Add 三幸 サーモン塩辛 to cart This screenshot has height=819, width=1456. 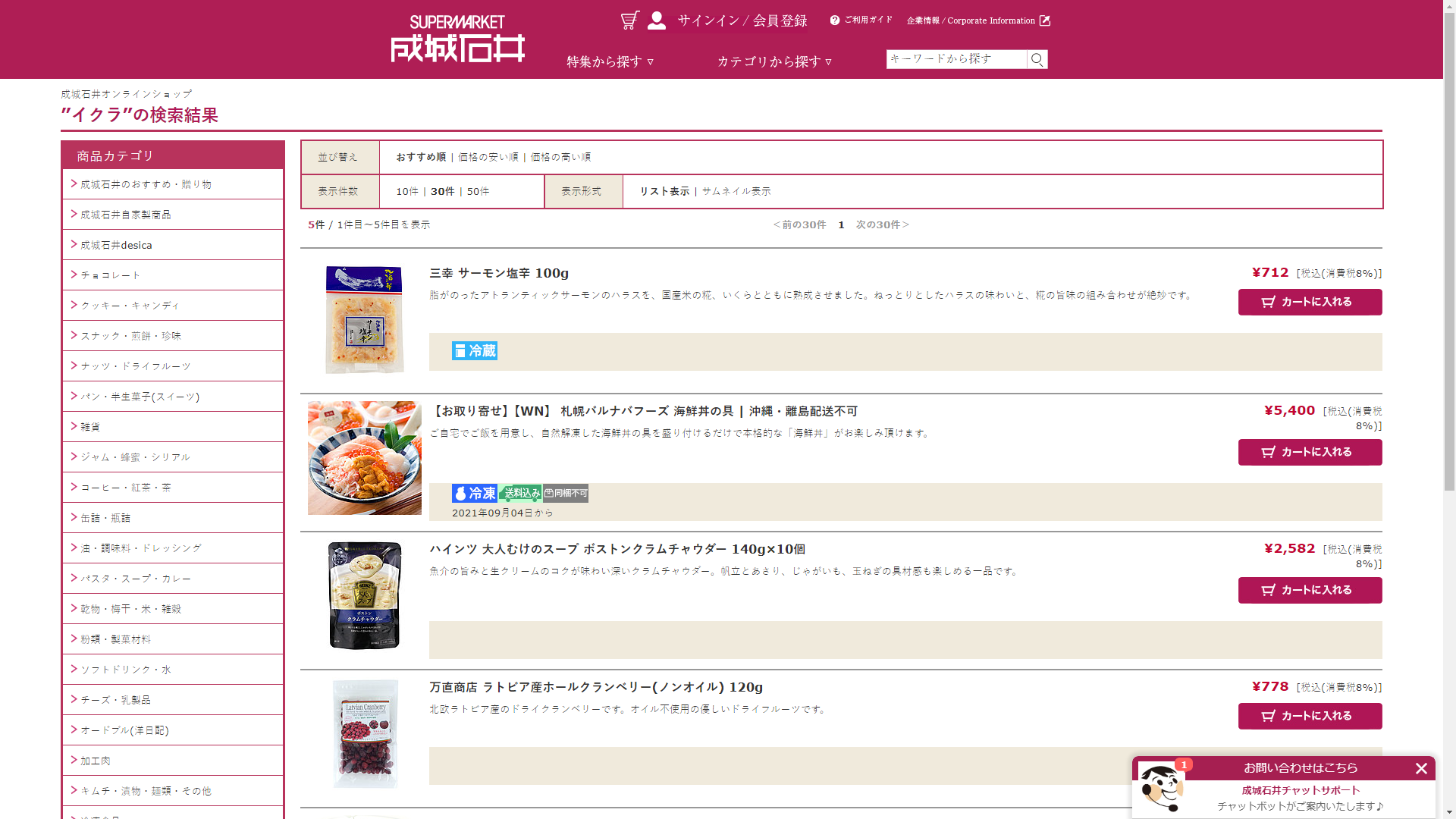pyautogui.click(x=1310, y=302)
